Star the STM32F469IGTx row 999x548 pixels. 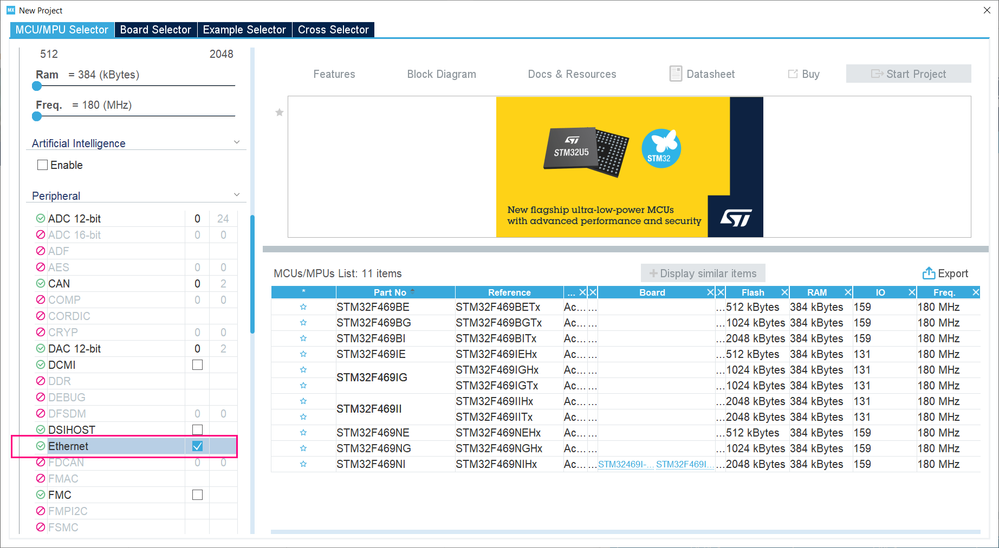coord(303,386)
